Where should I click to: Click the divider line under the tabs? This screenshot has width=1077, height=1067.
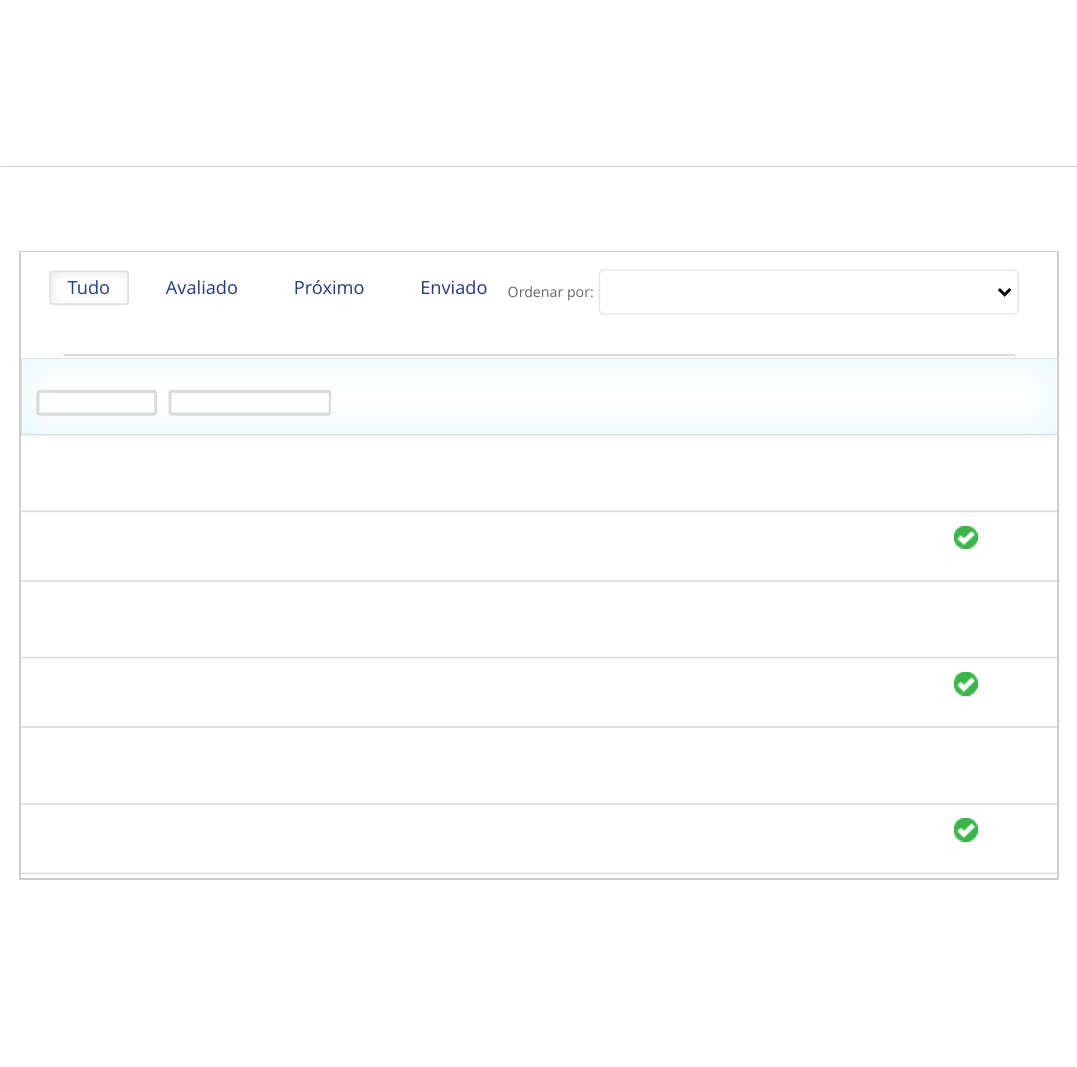click(x=538, y=354)
